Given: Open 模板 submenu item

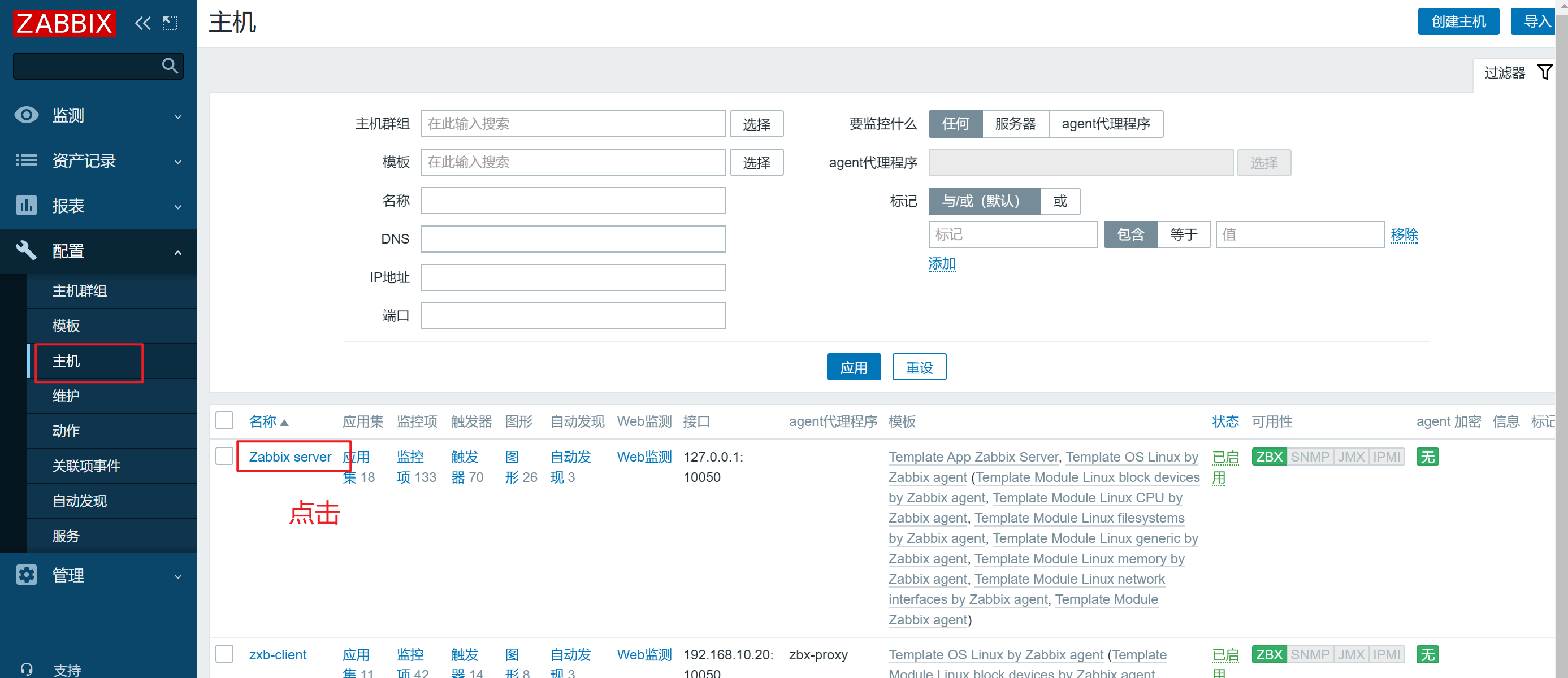Looking at the screenshot, I should (x=111, y=325).
